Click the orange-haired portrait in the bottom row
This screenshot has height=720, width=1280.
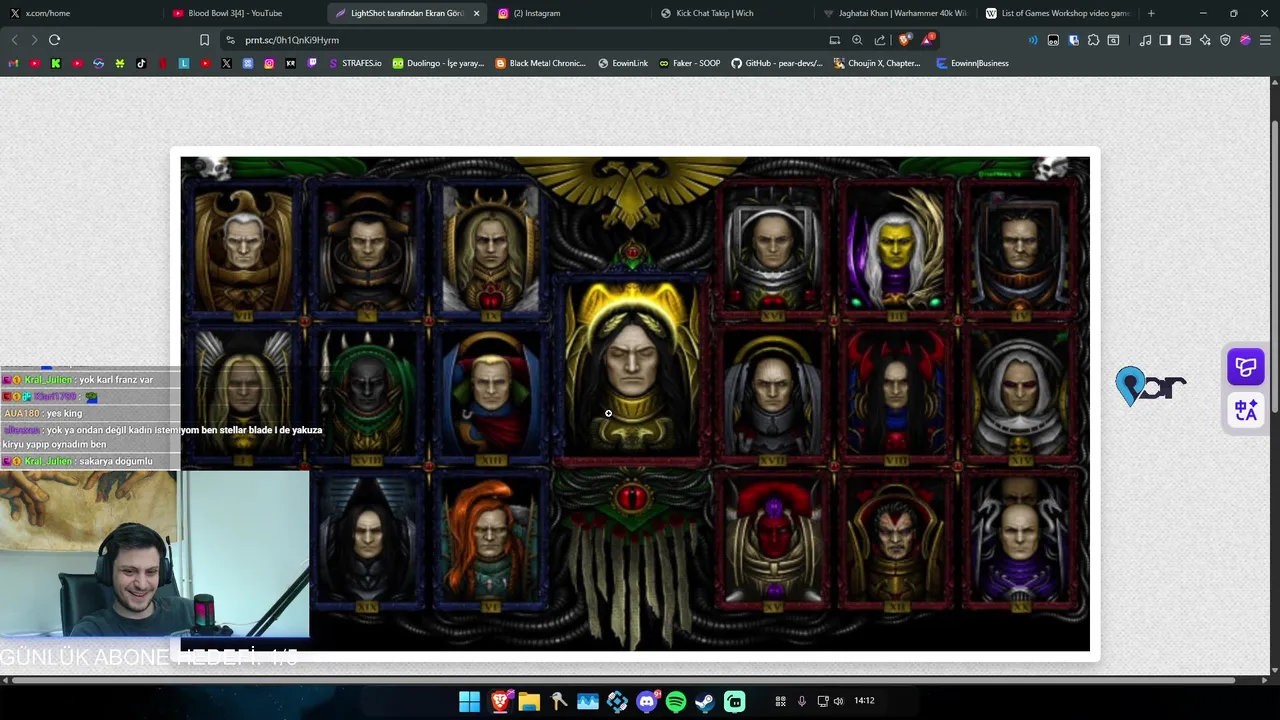pos(490,542)
